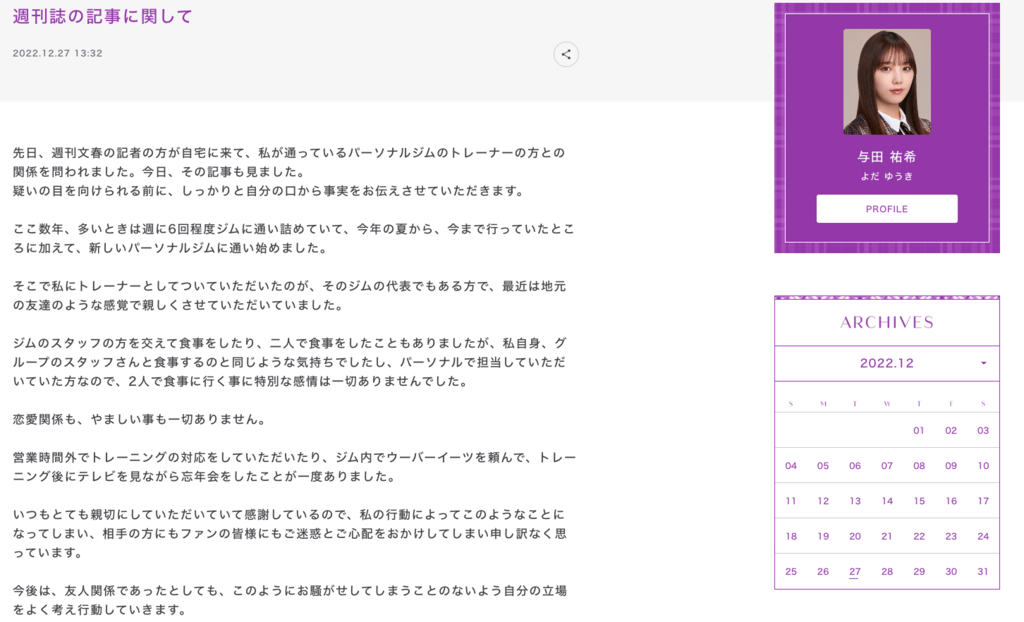The image size is (1024, 622).
Task: Select date 13 in the archive calendar
Action: [855, 501]
